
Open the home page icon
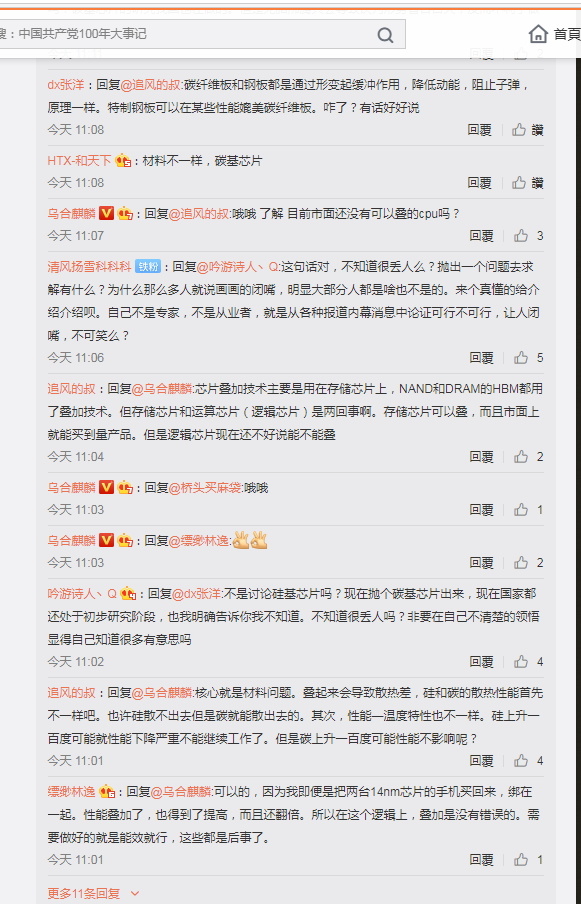[x=538, y=33]
